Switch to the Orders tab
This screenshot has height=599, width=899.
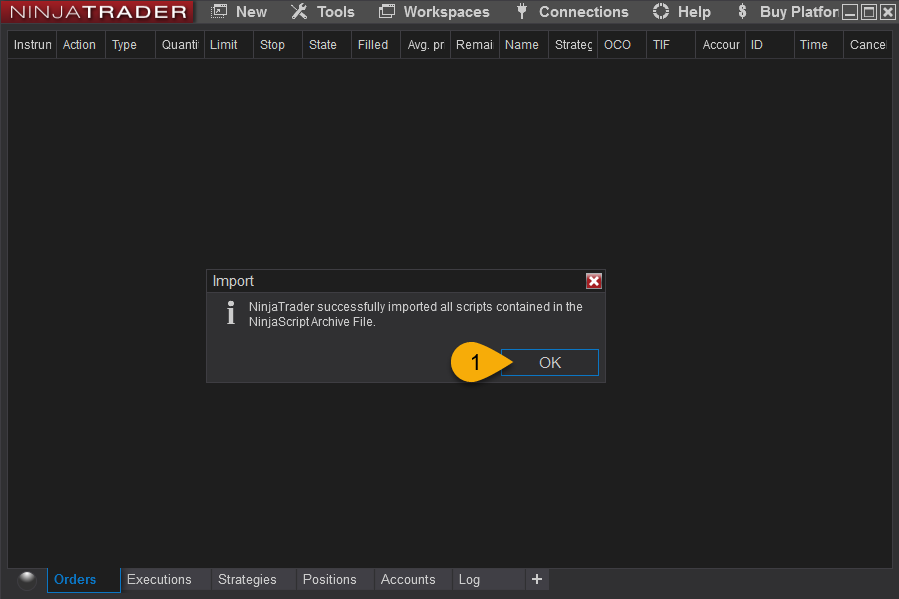[84, 580]
